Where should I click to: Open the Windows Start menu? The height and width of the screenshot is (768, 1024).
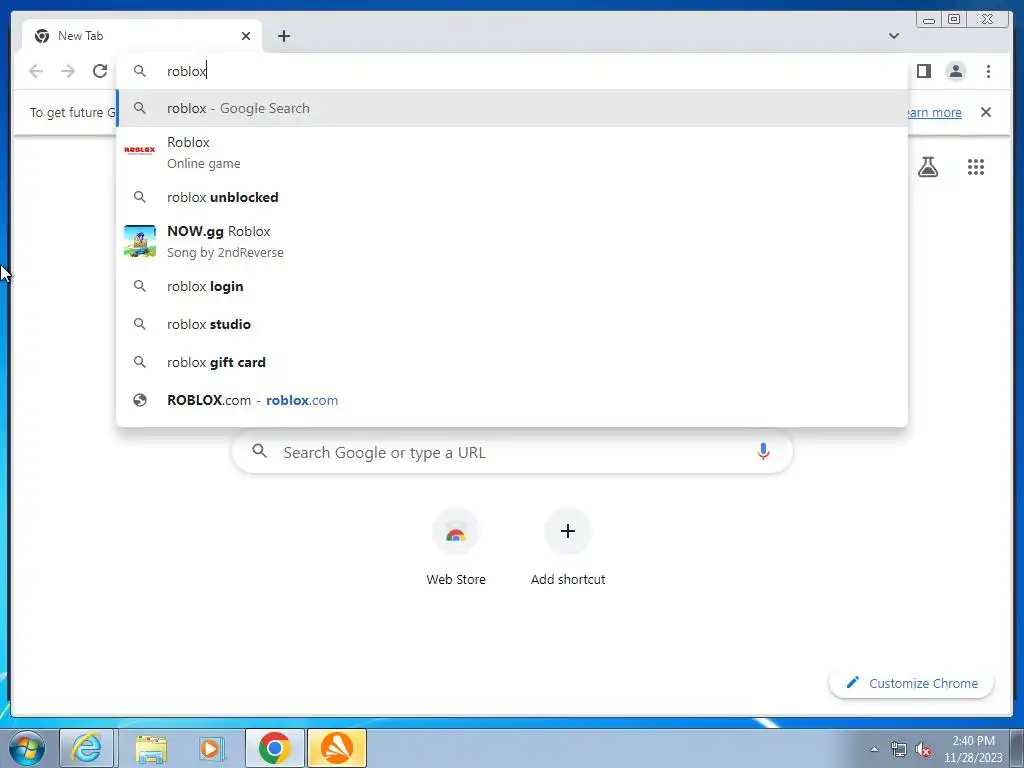pos(27,748)
